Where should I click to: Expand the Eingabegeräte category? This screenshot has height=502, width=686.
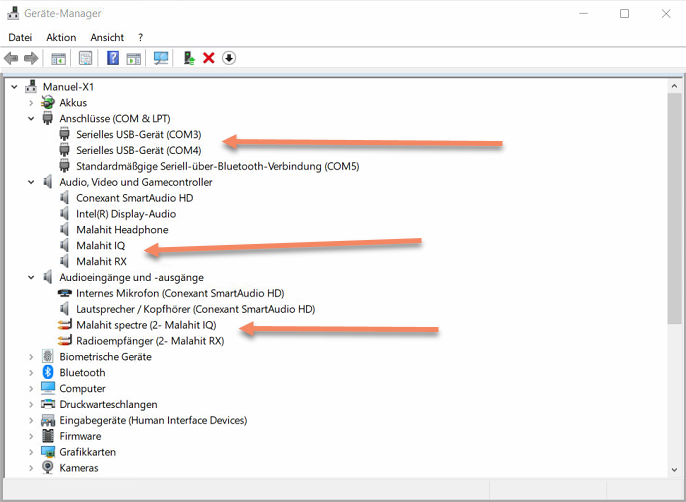pos(31,420)
